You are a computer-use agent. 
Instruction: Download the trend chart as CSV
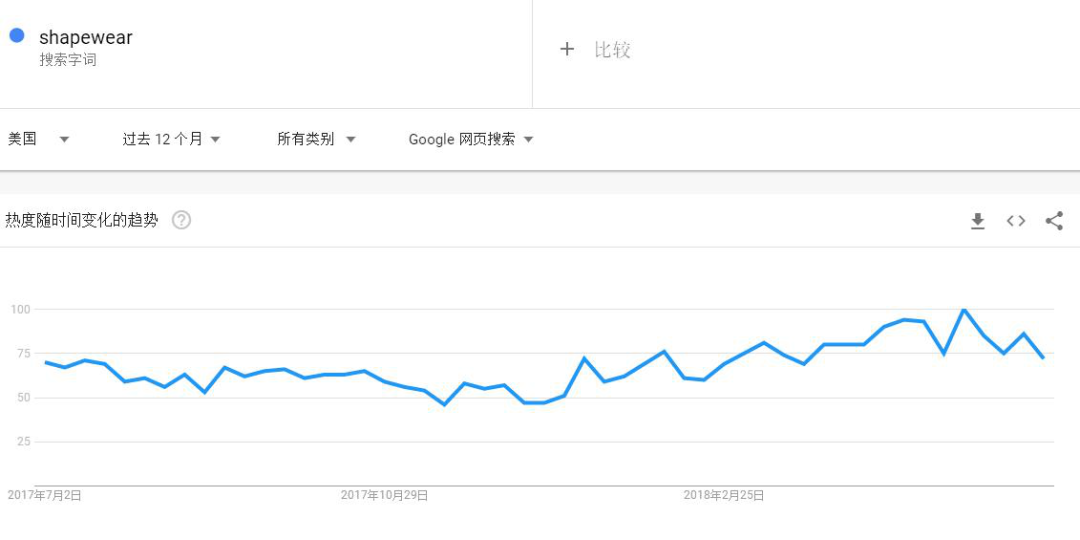pyautogui.click(x=978, y=221)
